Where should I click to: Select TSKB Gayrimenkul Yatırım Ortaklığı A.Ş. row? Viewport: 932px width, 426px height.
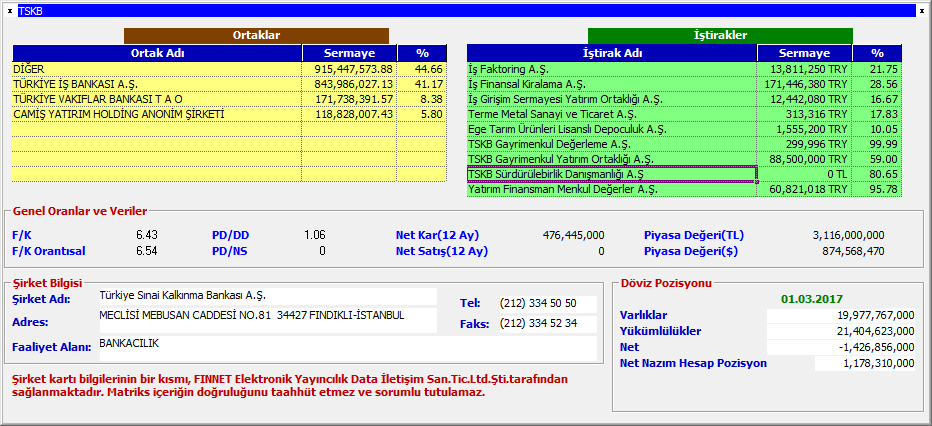point(684,159)
